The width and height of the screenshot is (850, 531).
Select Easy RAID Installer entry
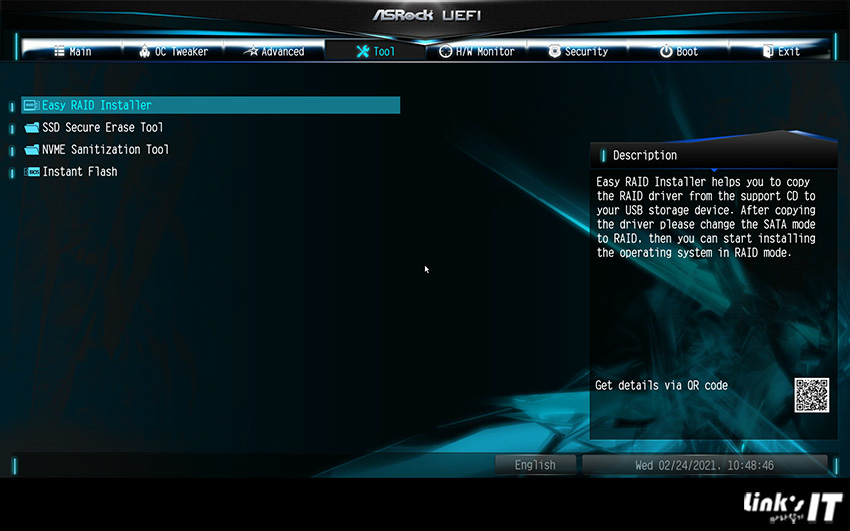click(210, 105)
